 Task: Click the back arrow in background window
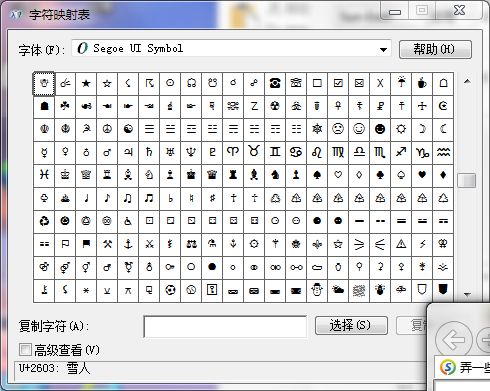coord(454,340)
